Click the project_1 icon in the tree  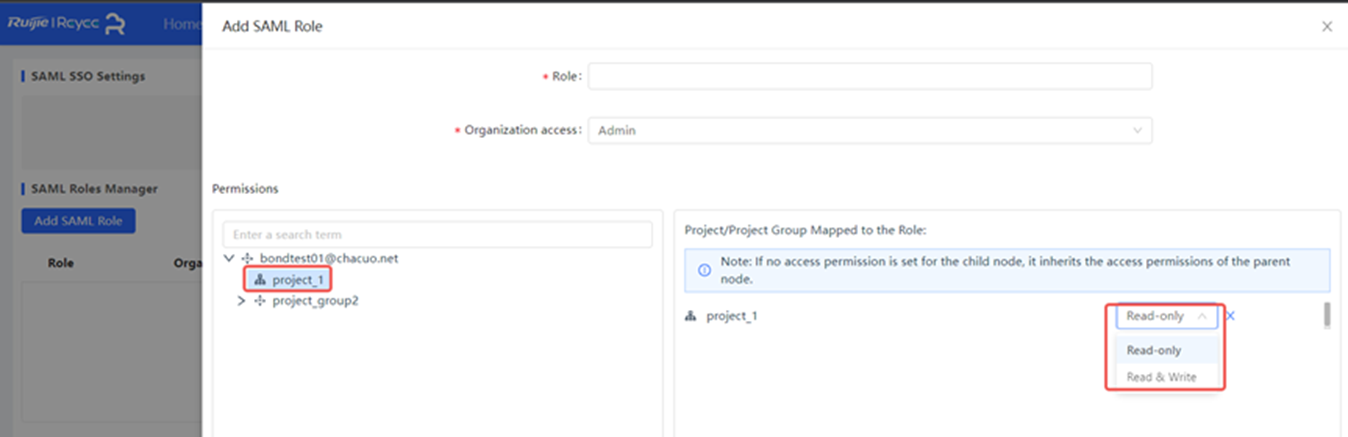[261, 280]
